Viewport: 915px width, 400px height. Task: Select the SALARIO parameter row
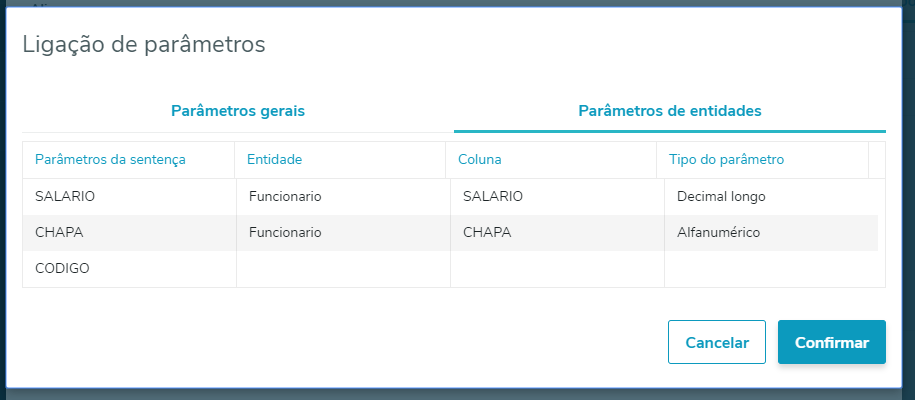click(x=65, y=197)
